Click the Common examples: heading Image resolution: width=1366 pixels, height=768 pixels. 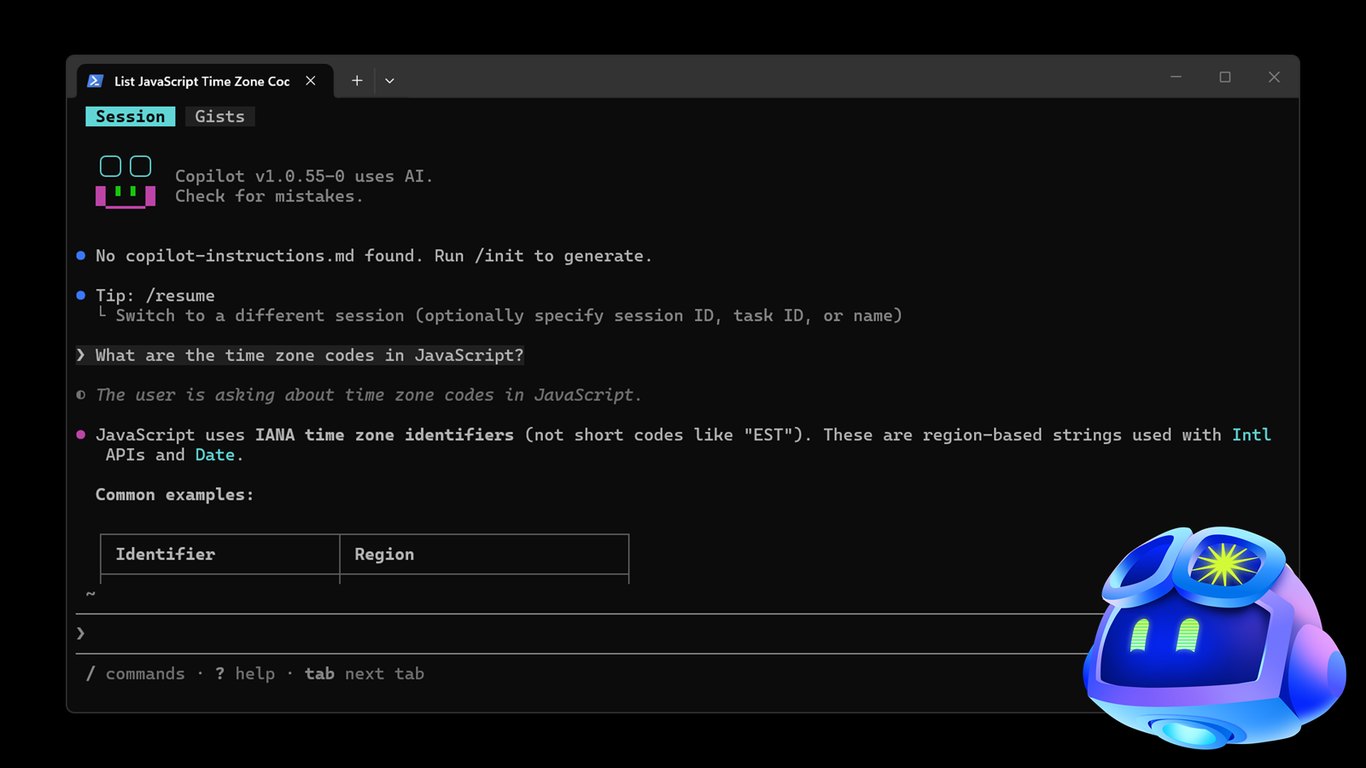coord(175,495)
